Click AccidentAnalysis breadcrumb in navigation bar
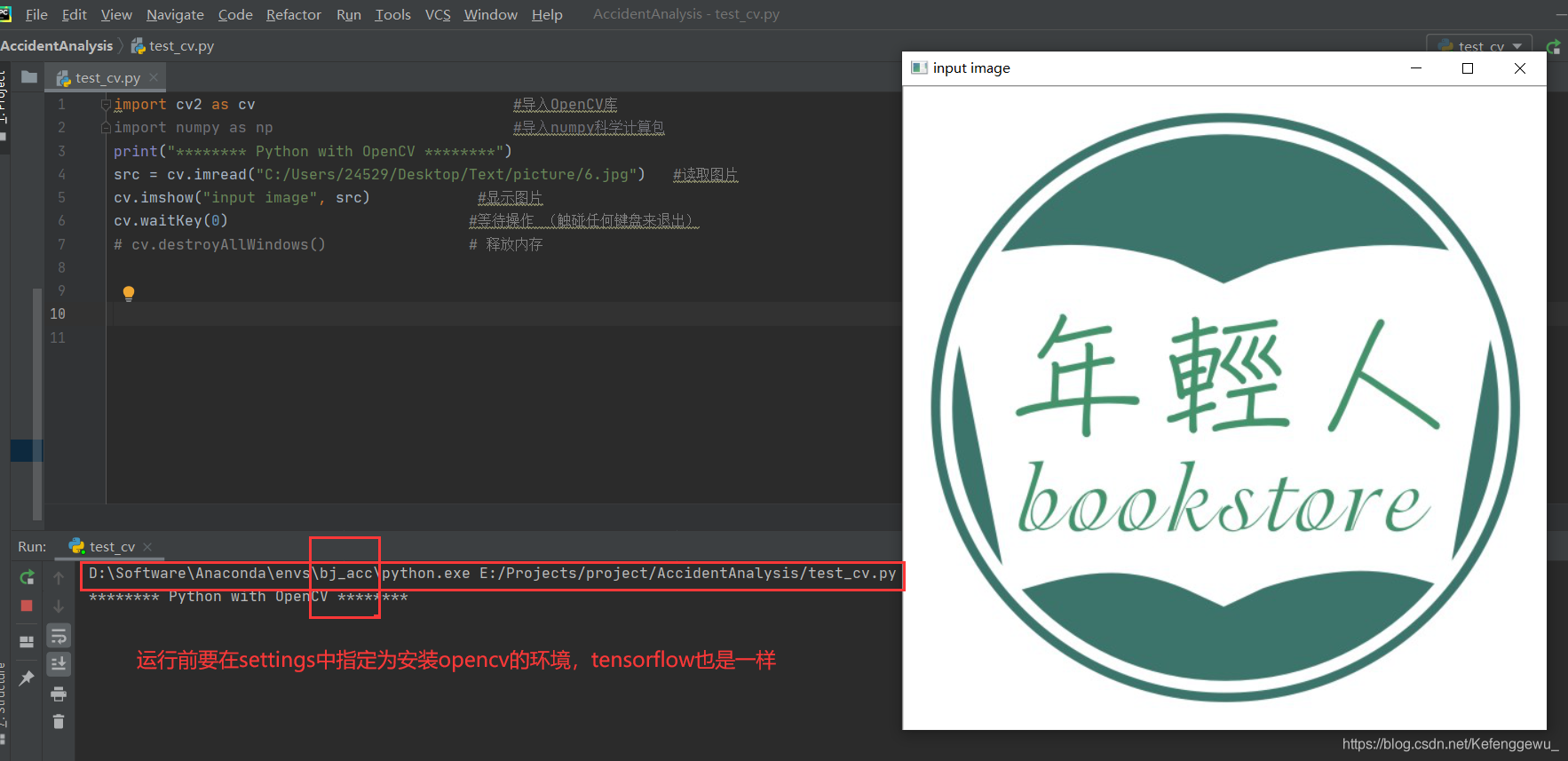 click(57, 46)
